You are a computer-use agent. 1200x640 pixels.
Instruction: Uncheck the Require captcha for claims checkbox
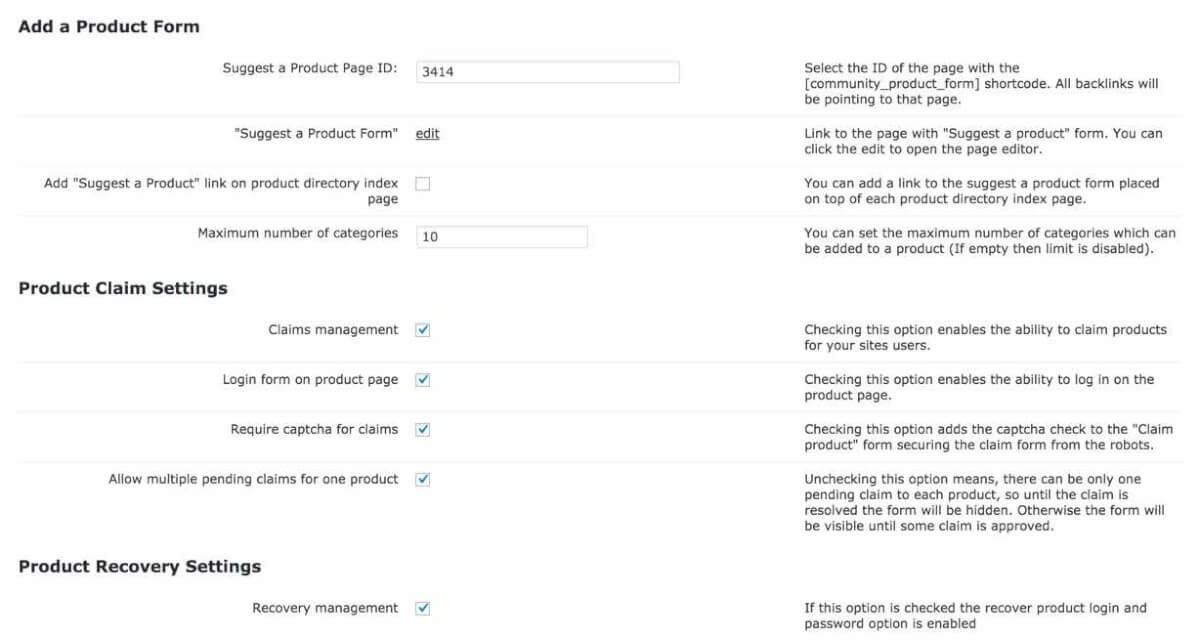tap(423, 430)
